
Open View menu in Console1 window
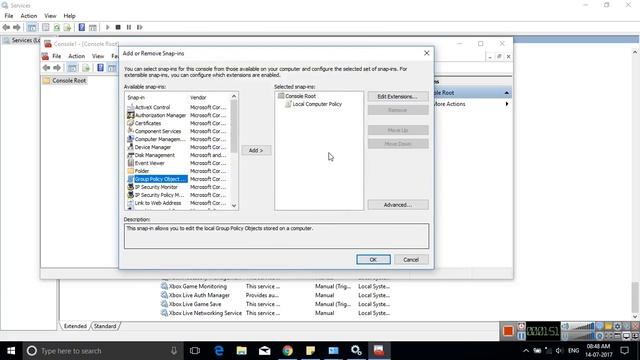(x=98, y=56)
